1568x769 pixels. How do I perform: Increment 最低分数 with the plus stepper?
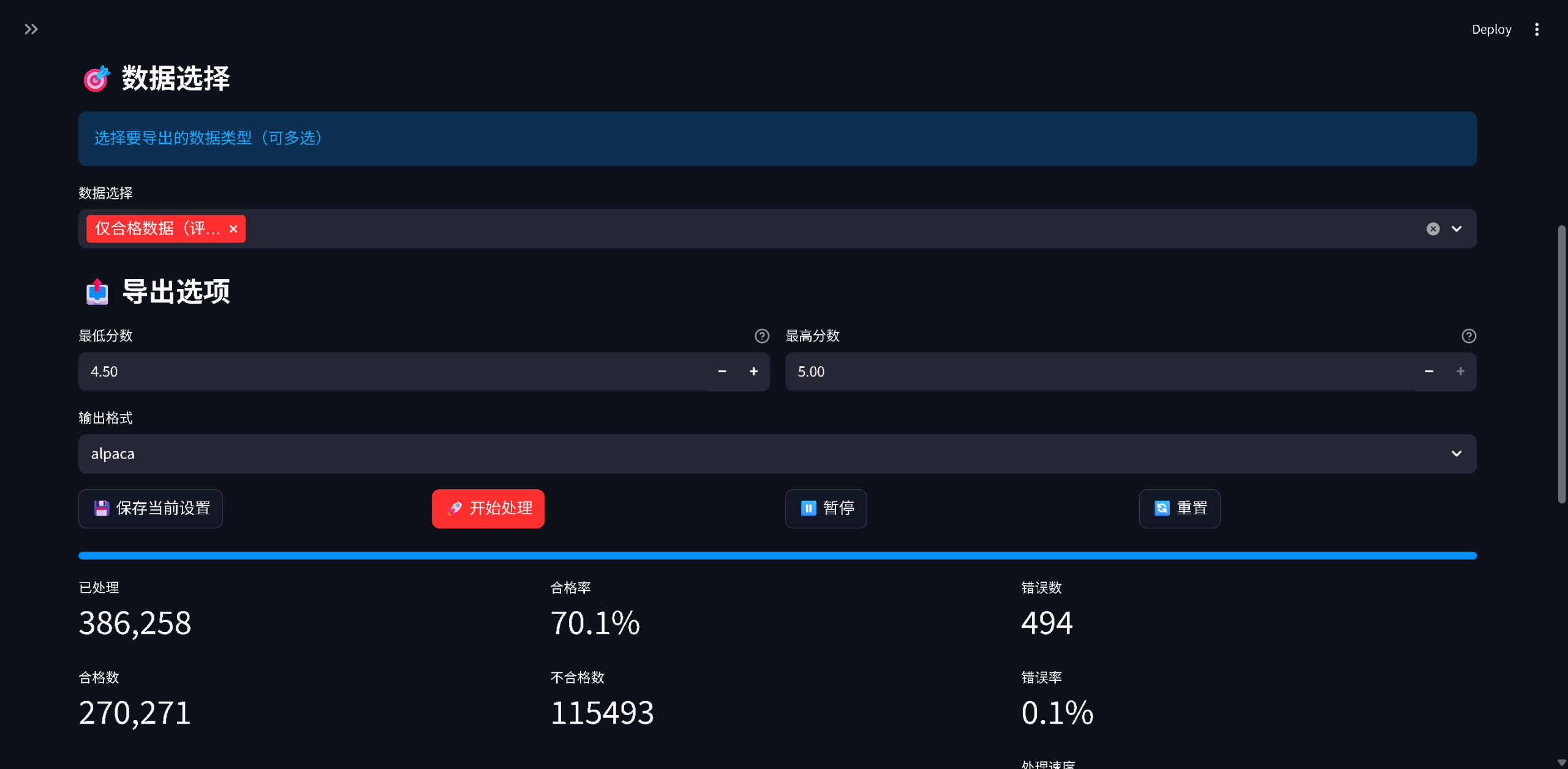754,372
